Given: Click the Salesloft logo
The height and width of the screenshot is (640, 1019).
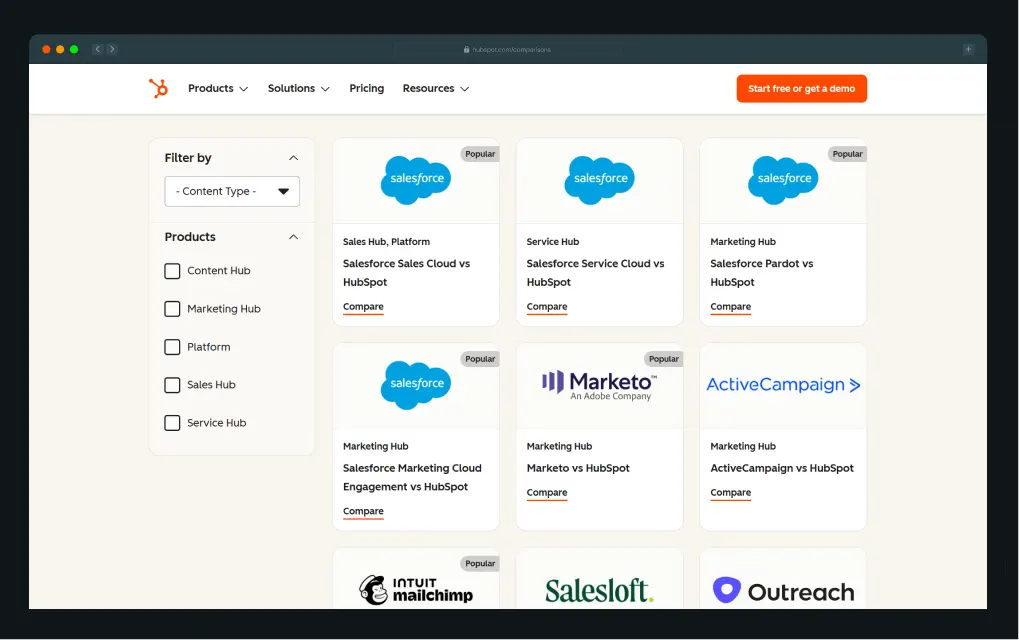Looking at the screenshot, I should [599, 591].
